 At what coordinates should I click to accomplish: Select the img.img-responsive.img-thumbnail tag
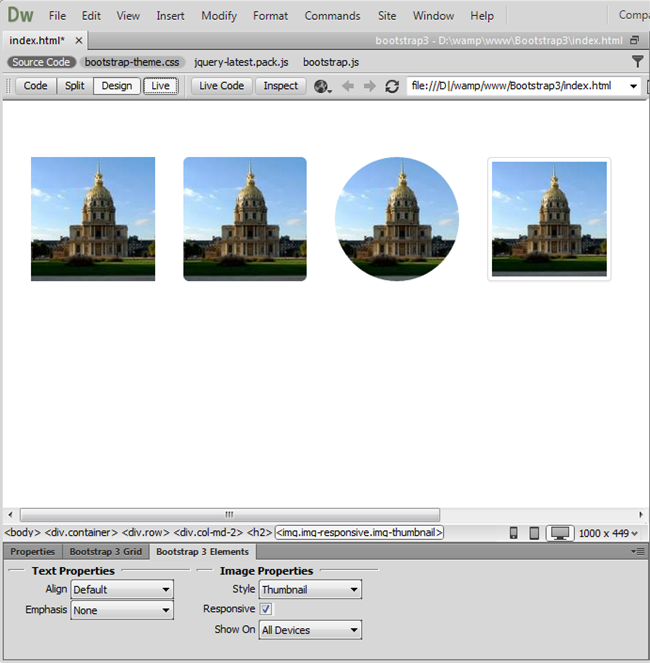tap(359, 532)
